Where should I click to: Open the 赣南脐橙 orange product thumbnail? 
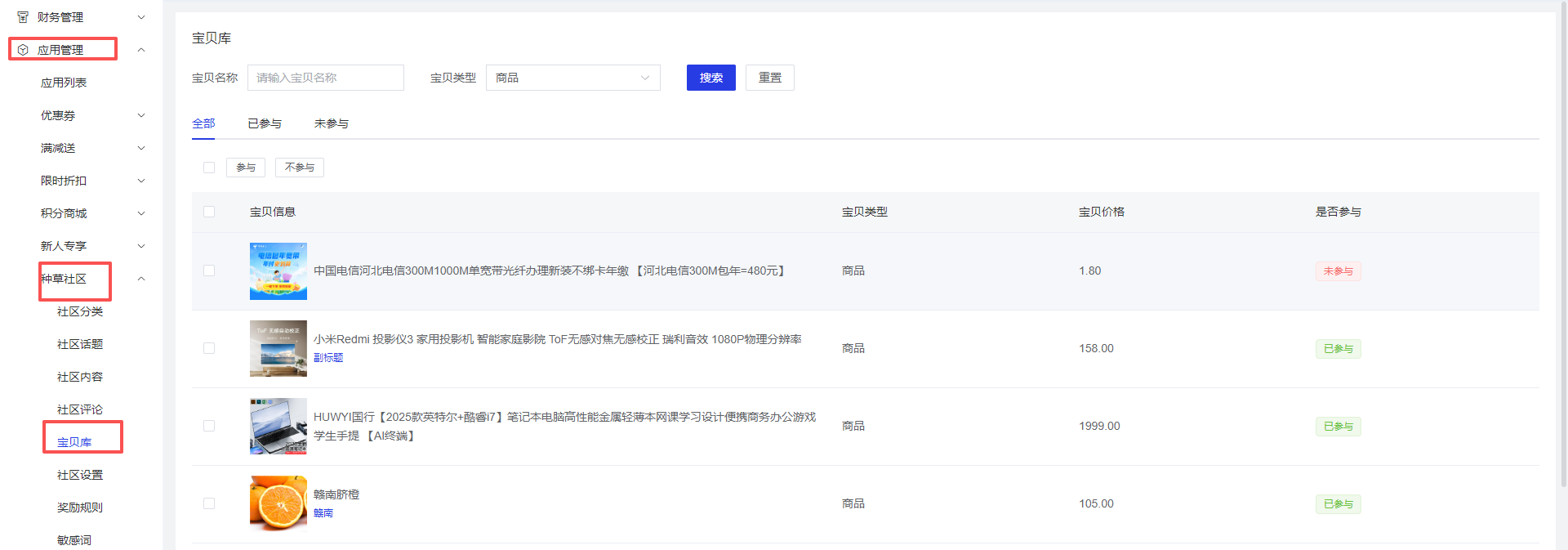click(278, 503)
